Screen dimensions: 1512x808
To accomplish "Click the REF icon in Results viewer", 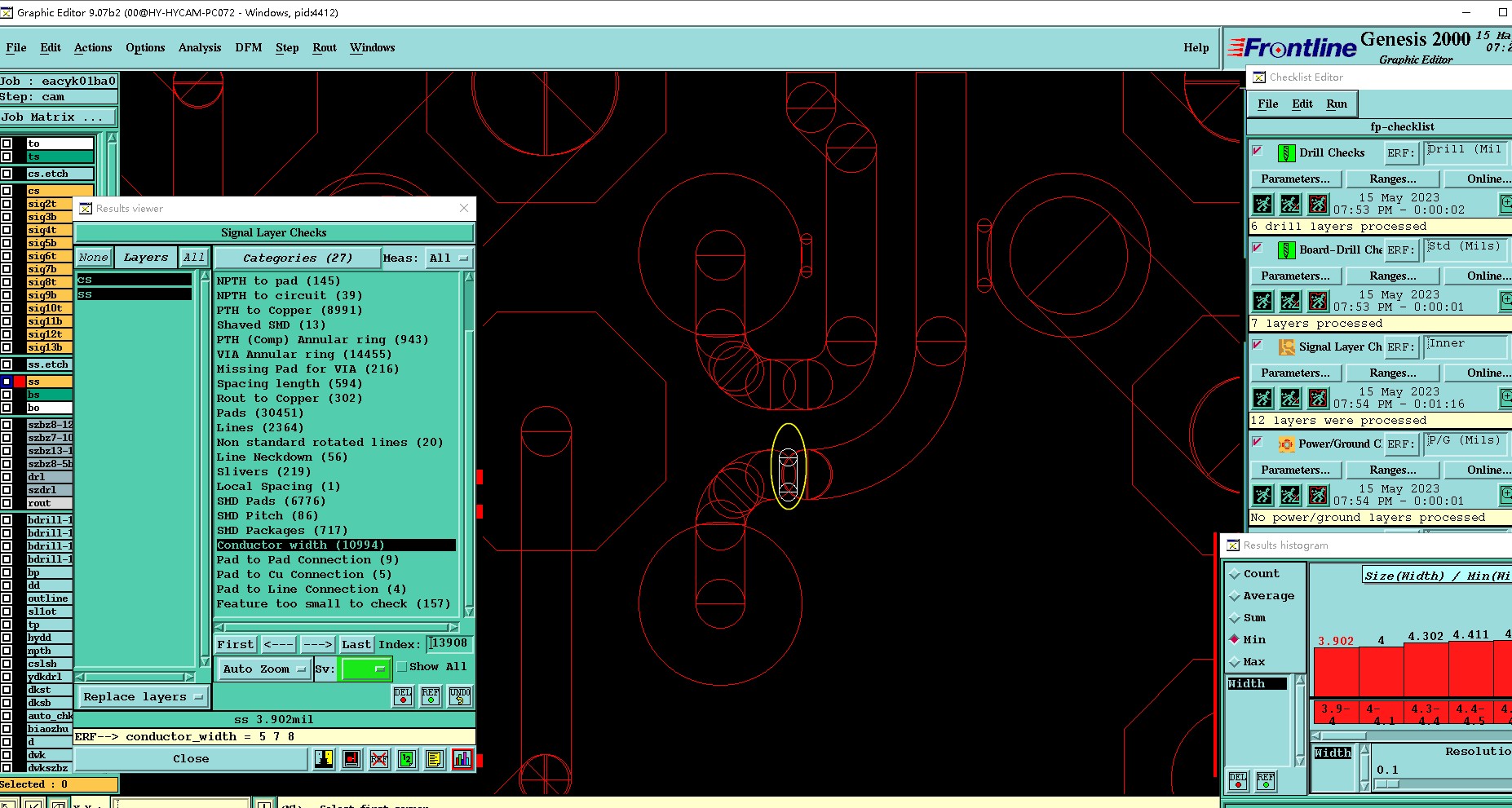I will pos(431,695).
